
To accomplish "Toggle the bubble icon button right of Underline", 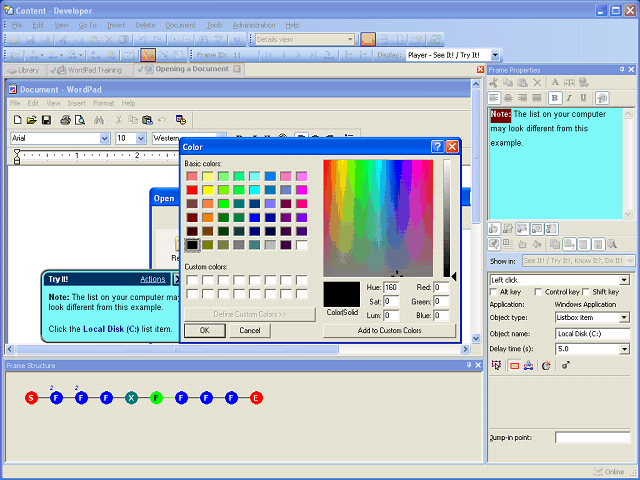I will click(x=602, y=98).
